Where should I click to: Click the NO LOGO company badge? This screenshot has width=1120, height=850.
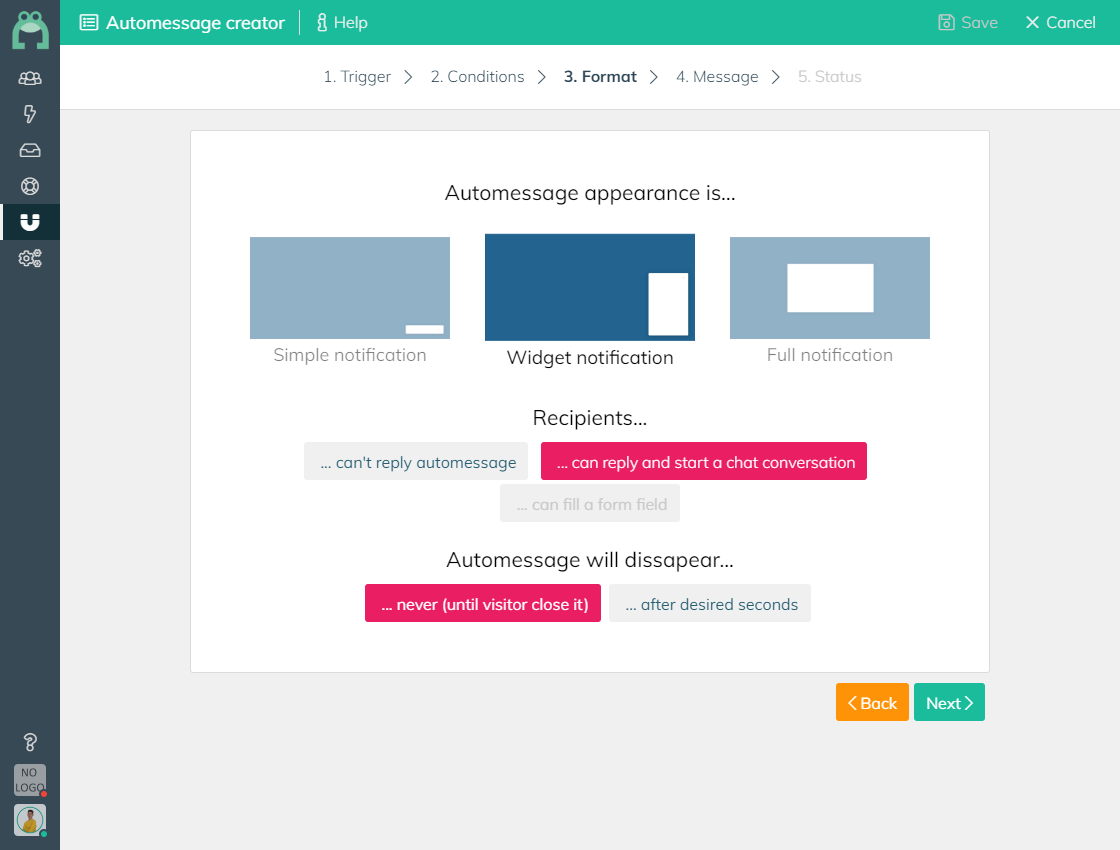[30, 780]
